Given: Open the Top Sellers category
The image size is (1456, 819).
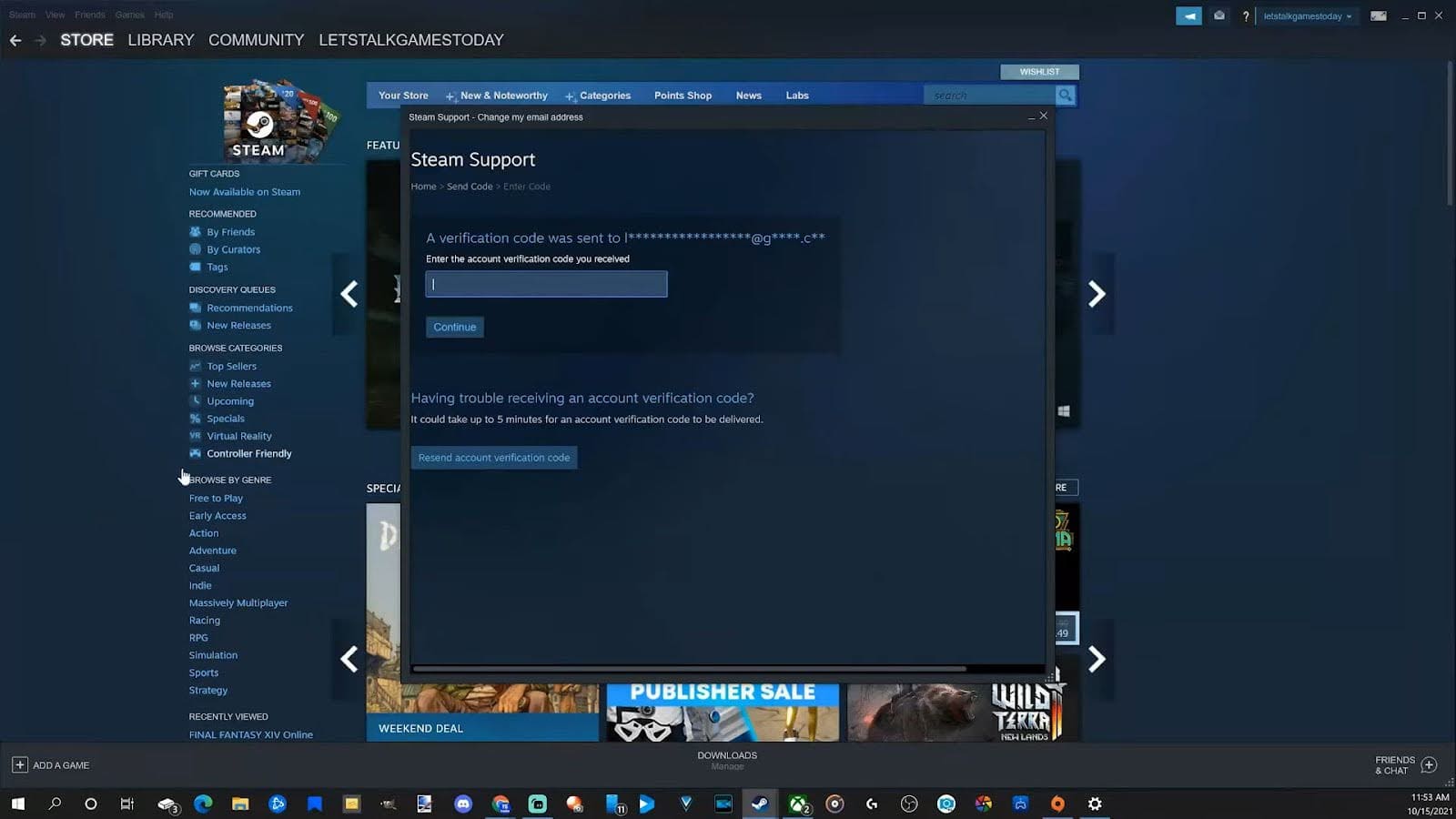Looking at the screenshot, I should tap(231, 367).
